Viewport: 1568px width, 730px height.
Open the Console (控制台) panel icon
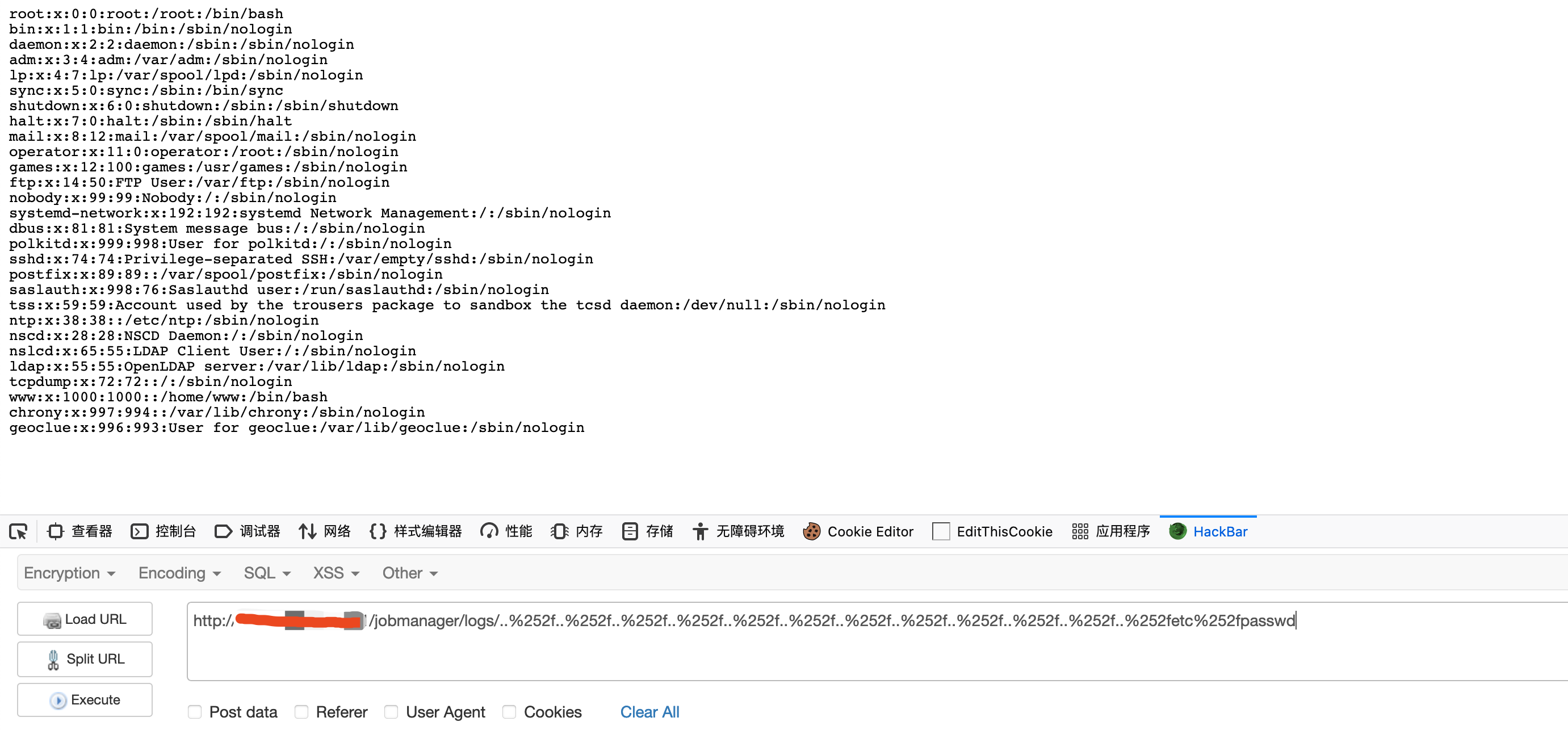click(x=140, y=531)
